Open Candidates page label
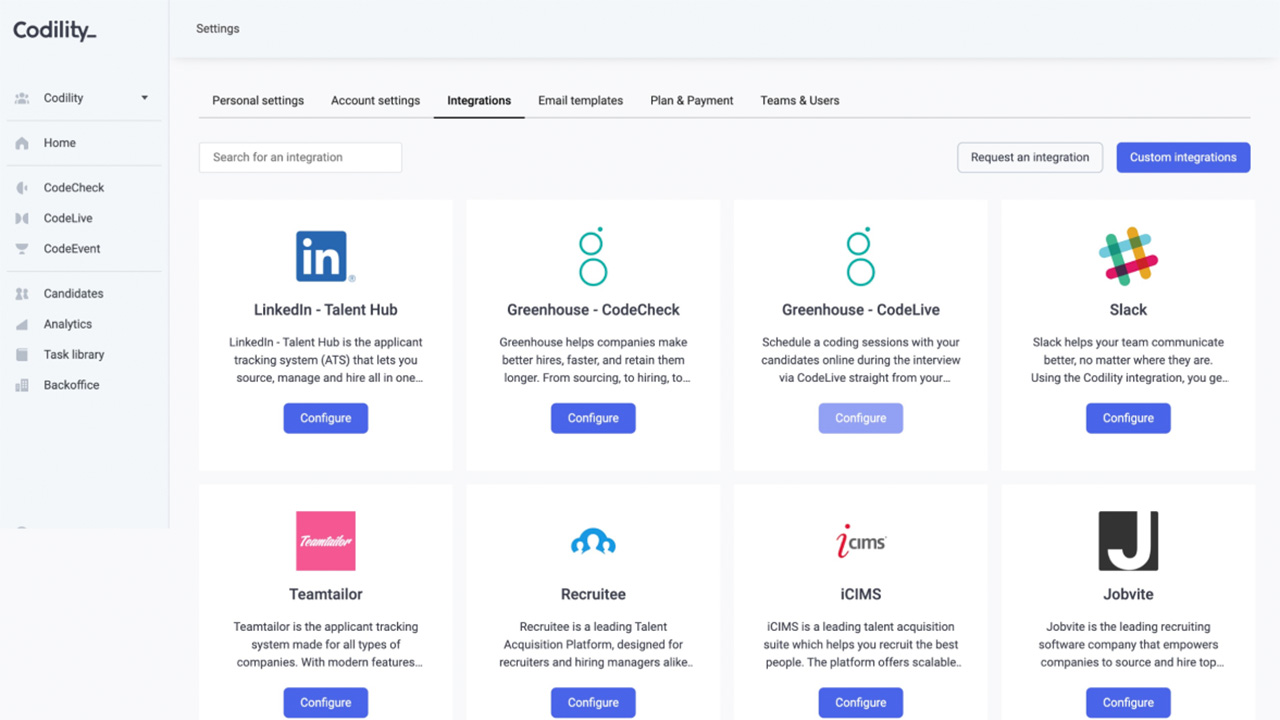 tap(73, 294)
